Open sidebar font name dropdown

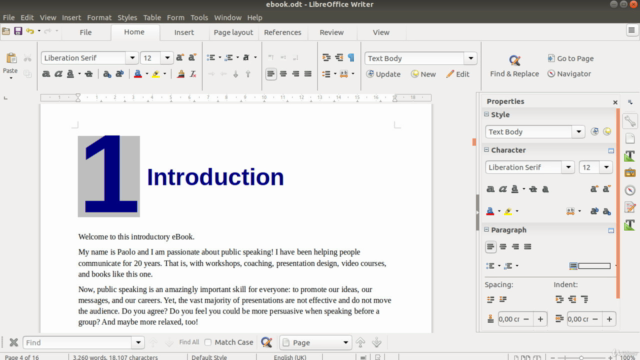568,167
